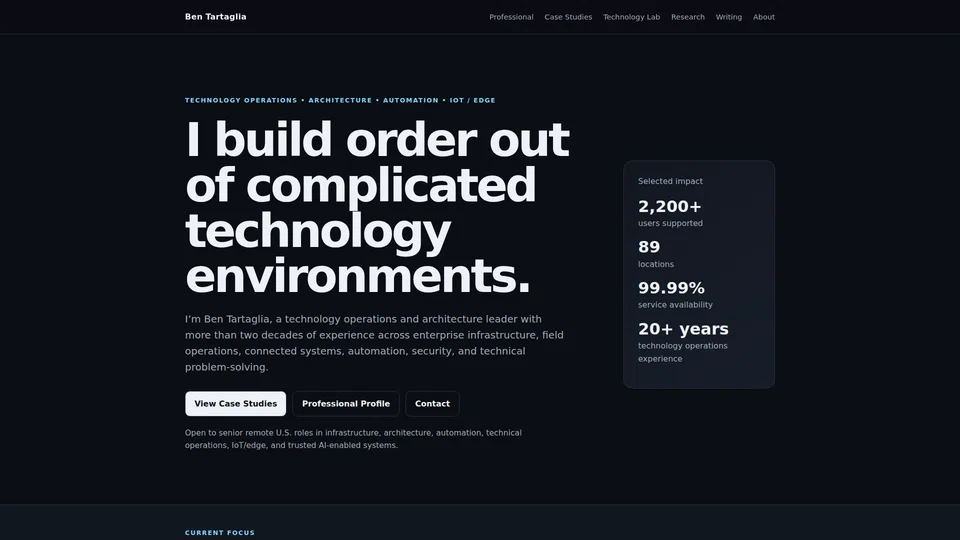Click the 2,200+ users supported stat

pos(670,213)
